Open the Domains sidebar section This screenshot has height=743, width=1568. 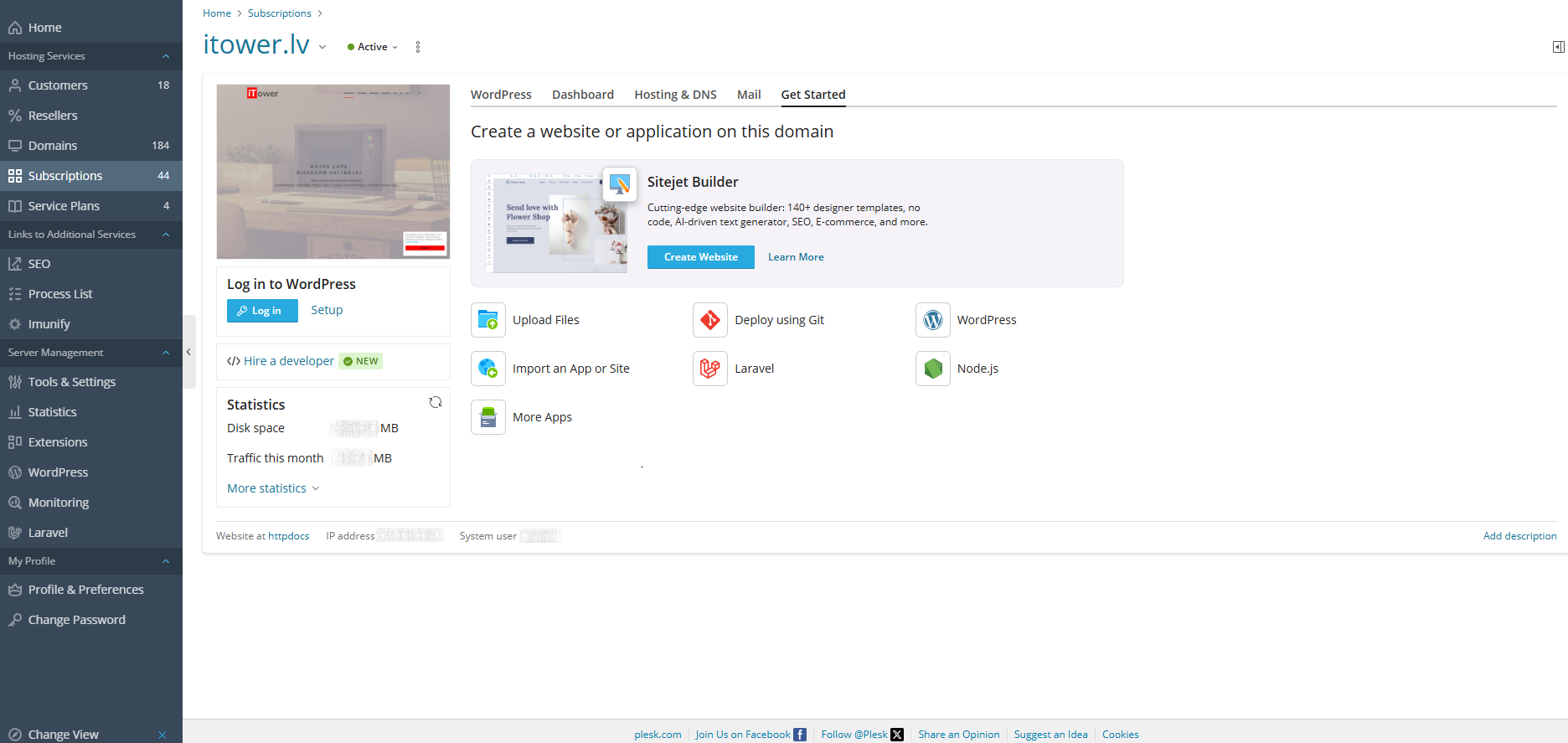pos(90,146)
